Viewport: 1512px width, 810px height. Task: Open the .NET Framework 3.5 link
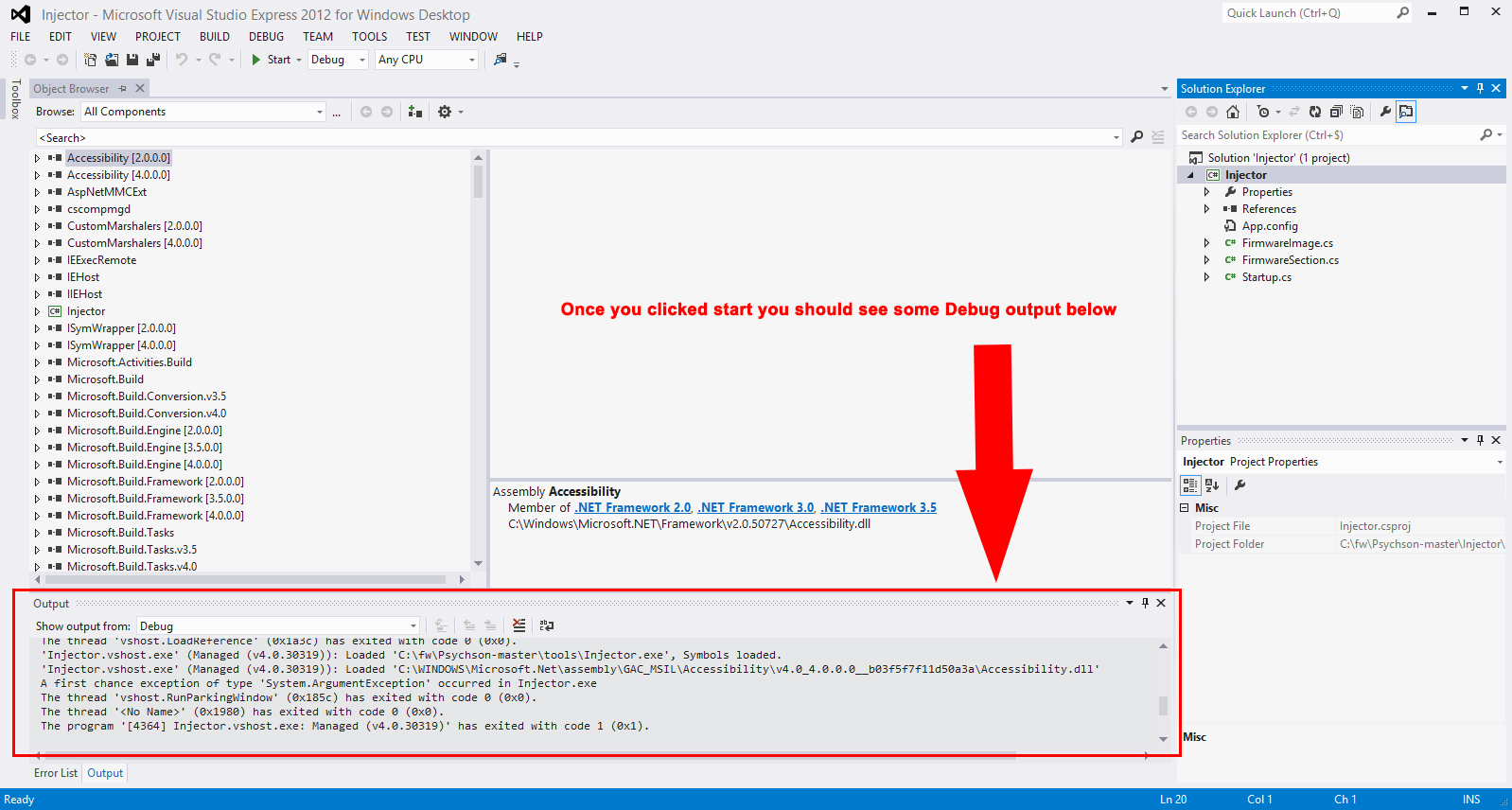pyautogui.click(x=879, y=508)
